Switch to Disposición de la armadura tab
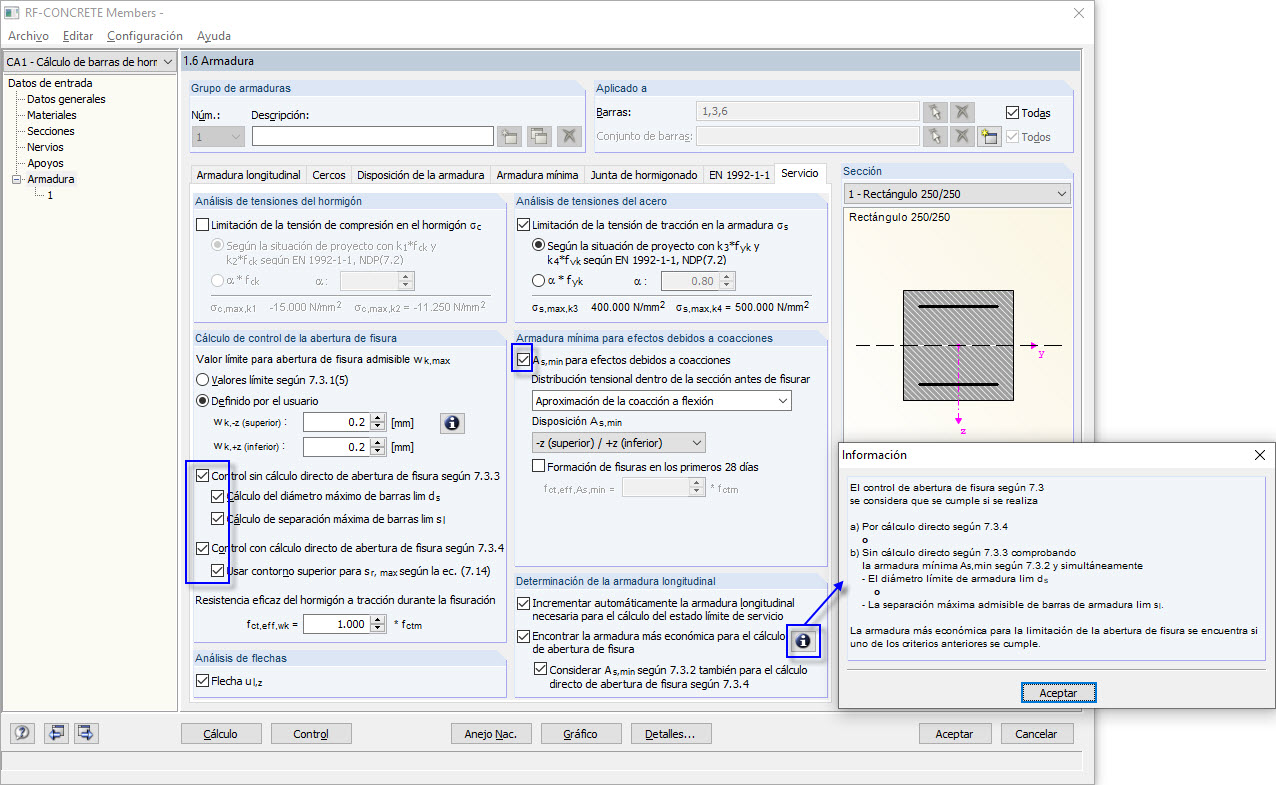The height and width of the screenshot is (785, 1276). pos(421,174)
